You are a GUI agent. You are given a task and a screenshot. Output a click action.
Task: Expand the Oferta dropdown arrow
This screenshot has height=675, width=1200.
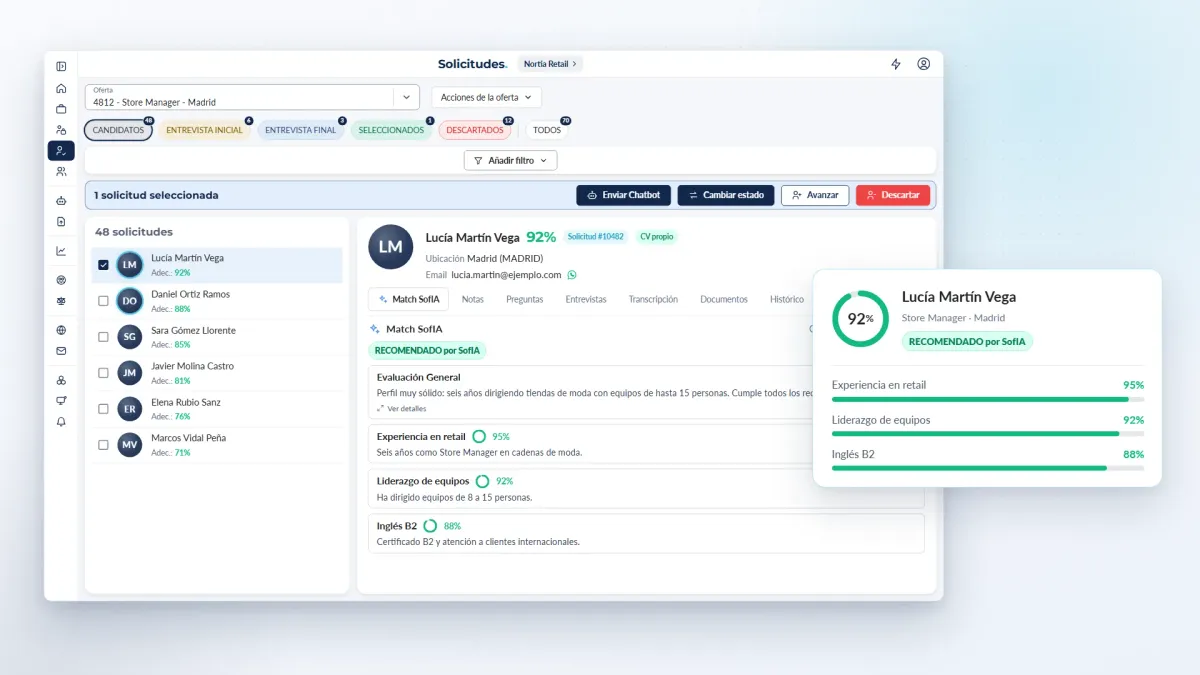[x=406, y=97]
